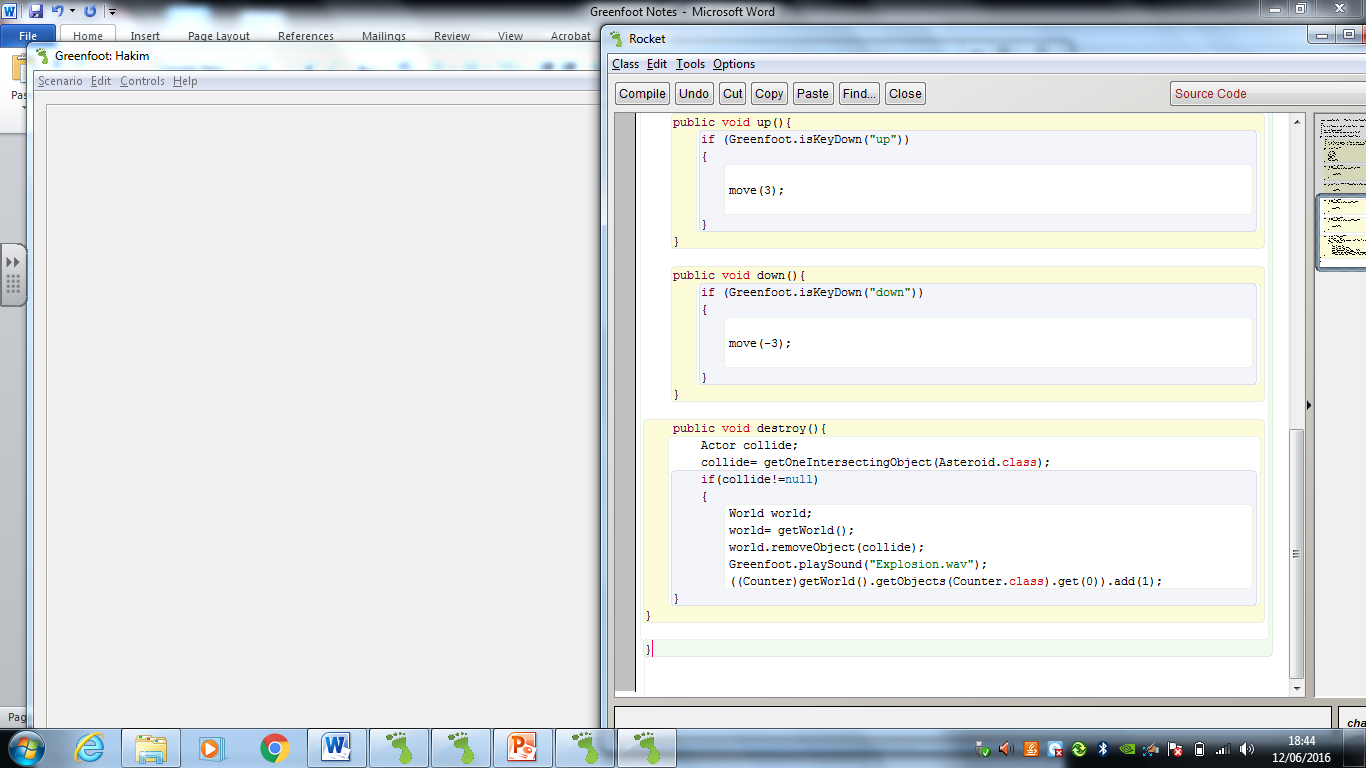The height and width of the screenshot is (768, 1366).
Task: Launch Google Chrome from the taskbar
Action: click(x=275, y=747)
